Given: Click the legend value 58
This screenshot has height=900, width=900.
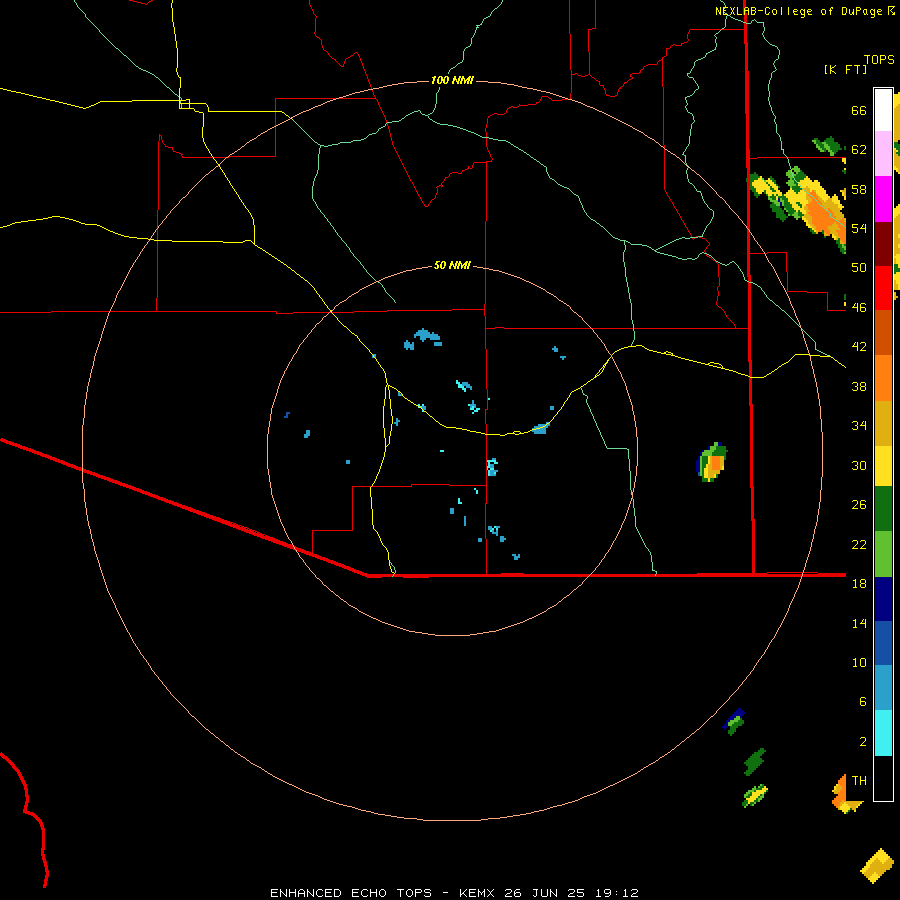Looking at the screenshot, I should [x=859, y=189].
